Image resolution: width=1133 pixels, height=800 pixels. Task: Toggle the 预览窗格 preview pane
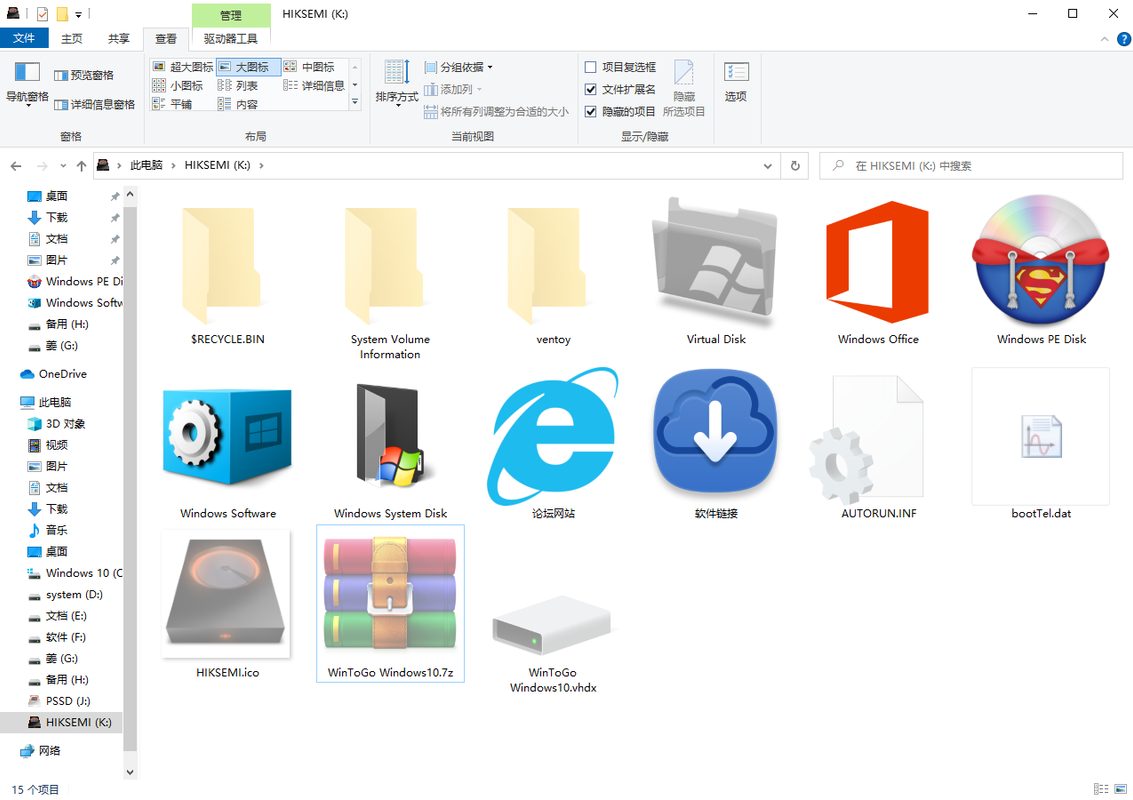[x=84, y=75]
